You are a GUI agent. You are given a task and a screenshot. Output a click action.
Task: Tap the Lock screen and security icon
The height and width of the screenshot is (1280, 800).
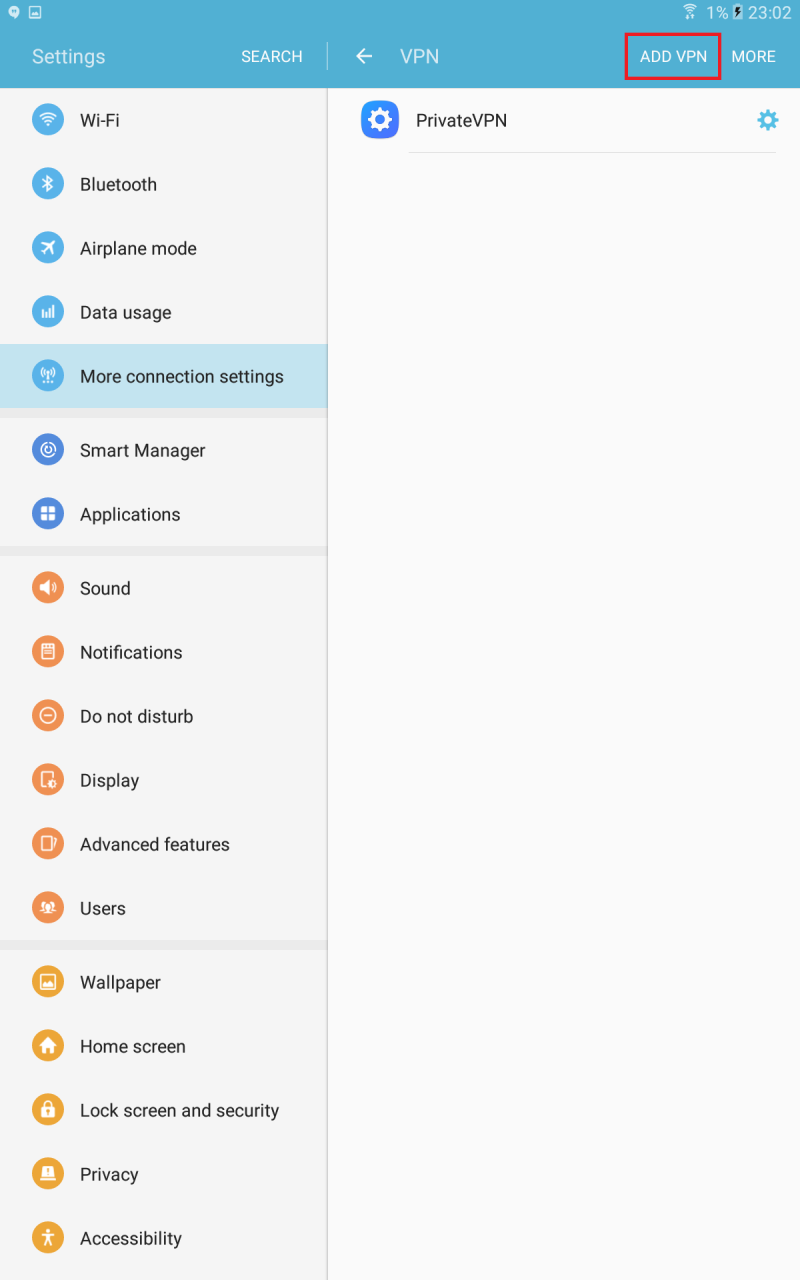(x=48, y=1110)
